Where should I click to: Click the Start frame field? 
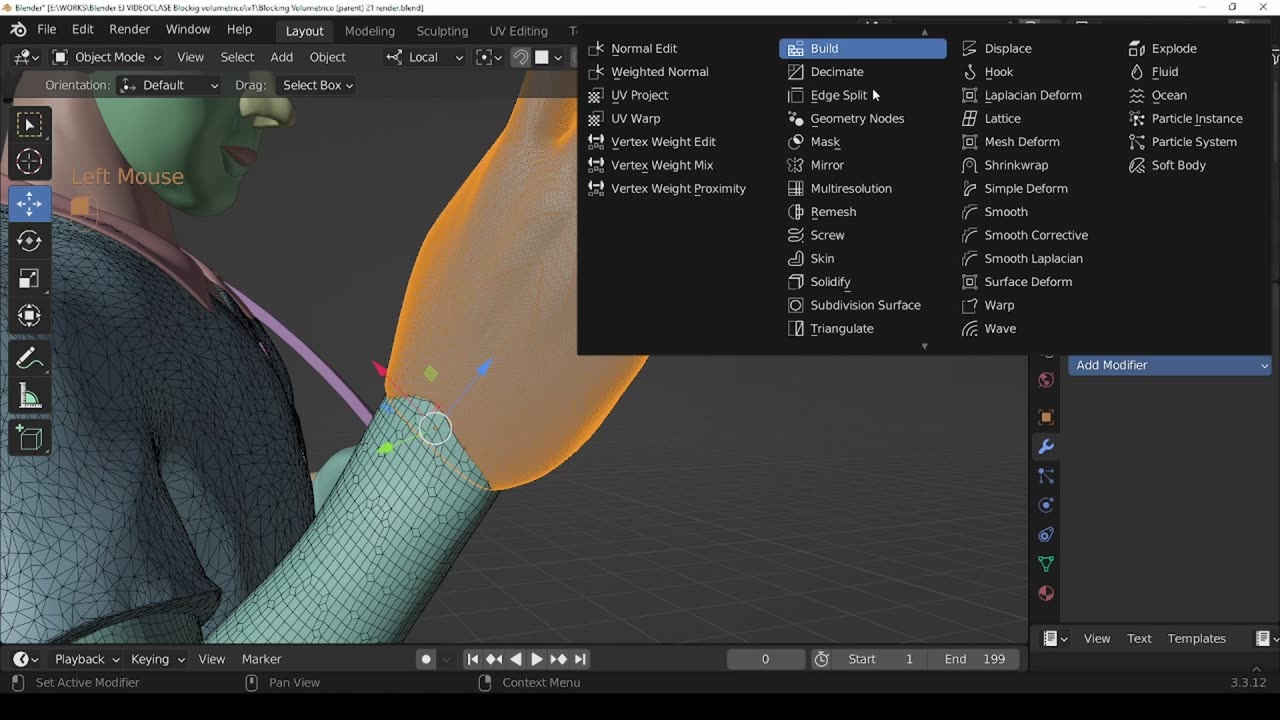coord(883,659)
